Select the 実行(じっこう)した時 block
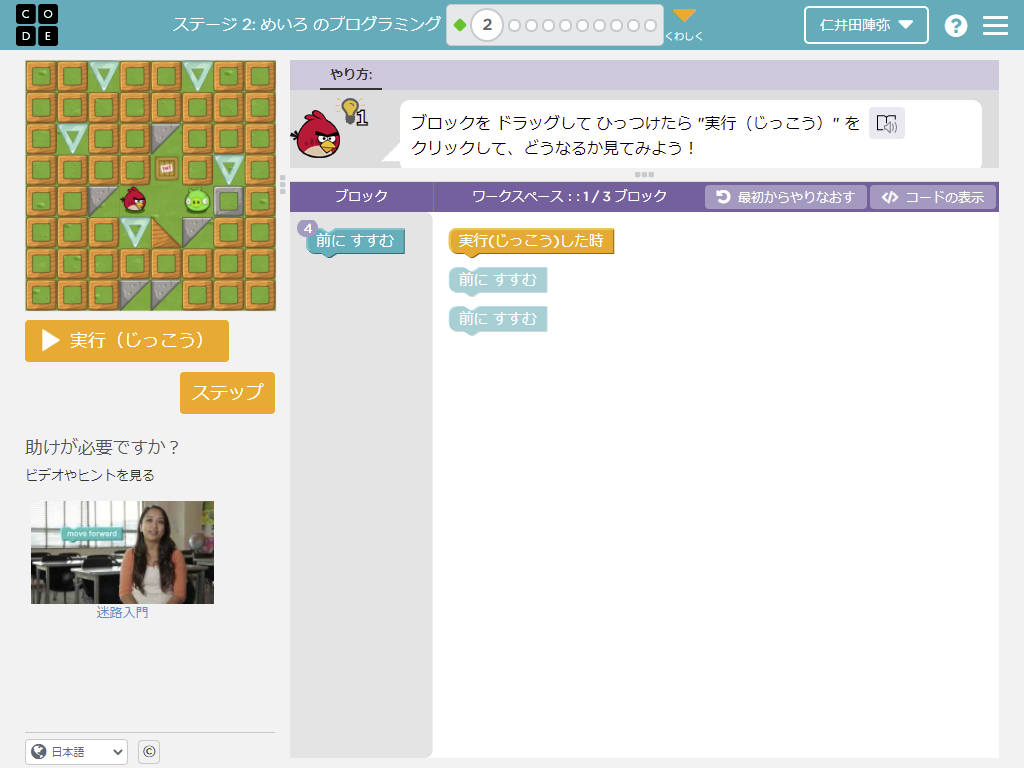Viewport: 1024px width, 768px height. [531, 241]
